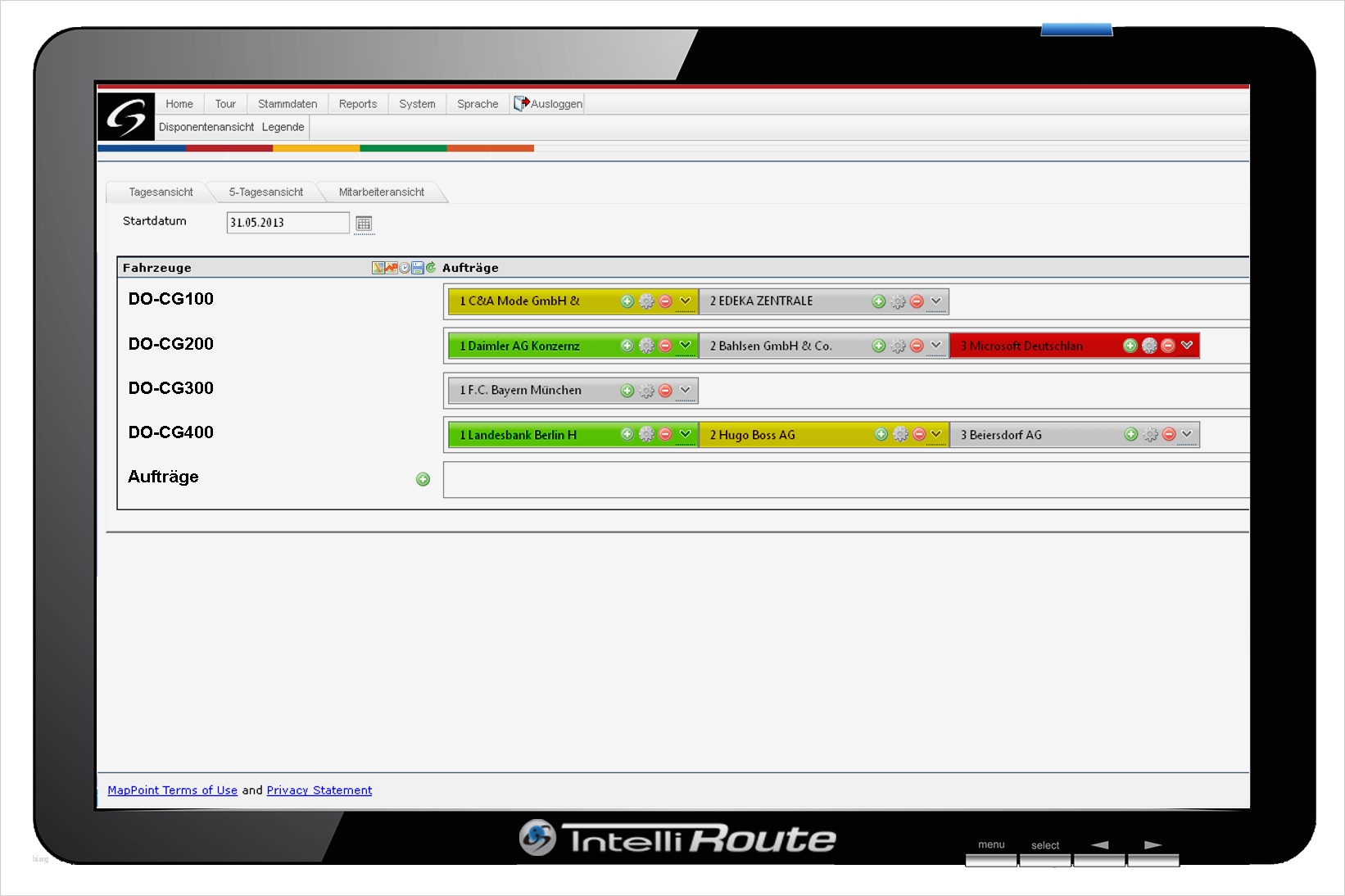Open the MapPoint Terms of Use link

click(173, 790)
